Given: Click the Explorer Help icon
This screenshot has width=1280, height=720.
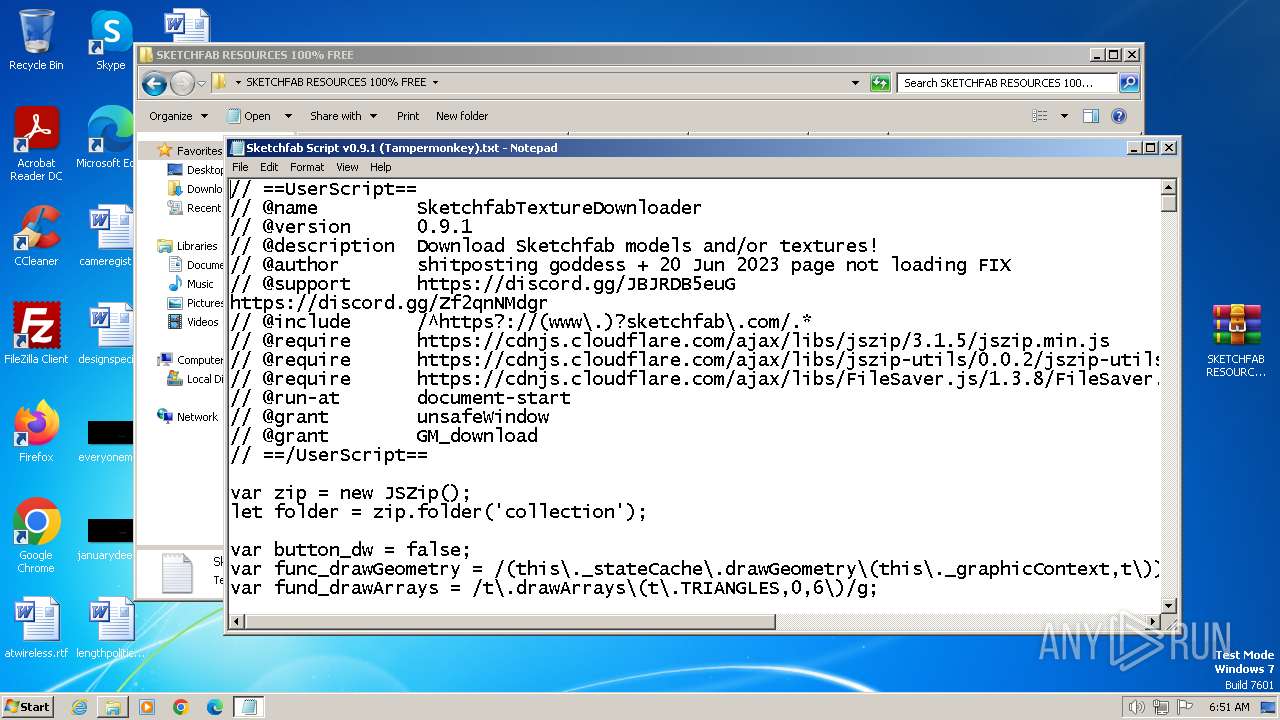Looking at the screenshot, I should (1119, 116).
